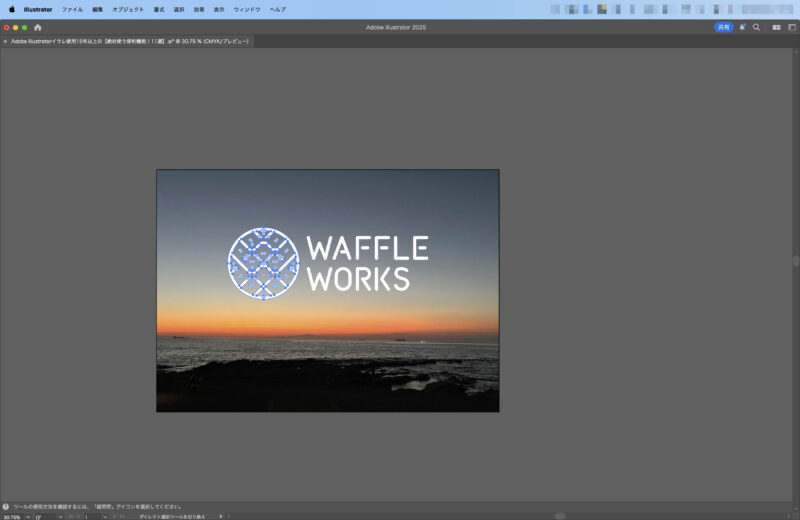Open the ファイル menu

[72, 9]
